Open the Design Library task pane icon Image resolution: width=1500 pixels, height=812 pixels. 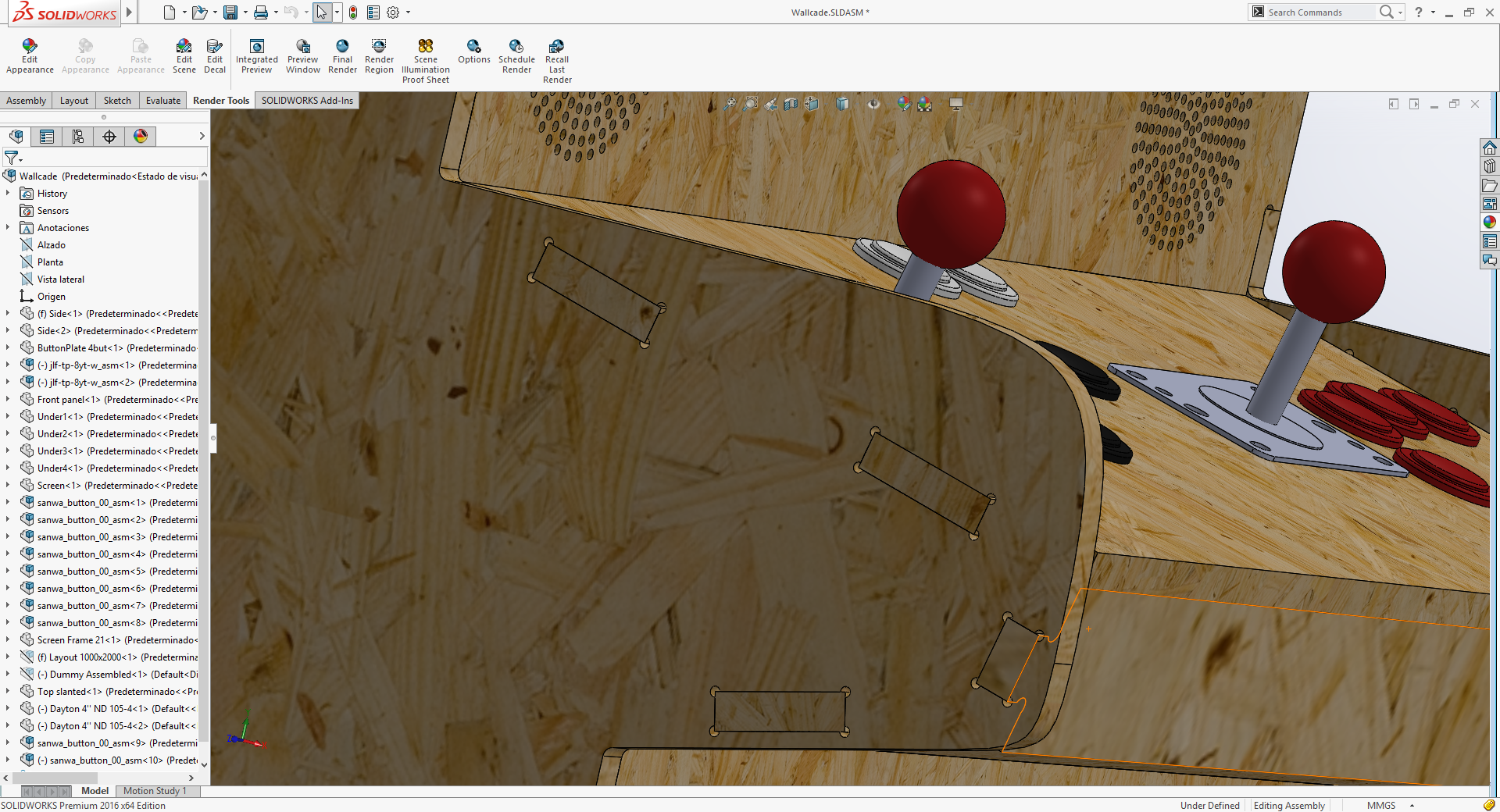pyautogui.click(x=1490, y=166)
